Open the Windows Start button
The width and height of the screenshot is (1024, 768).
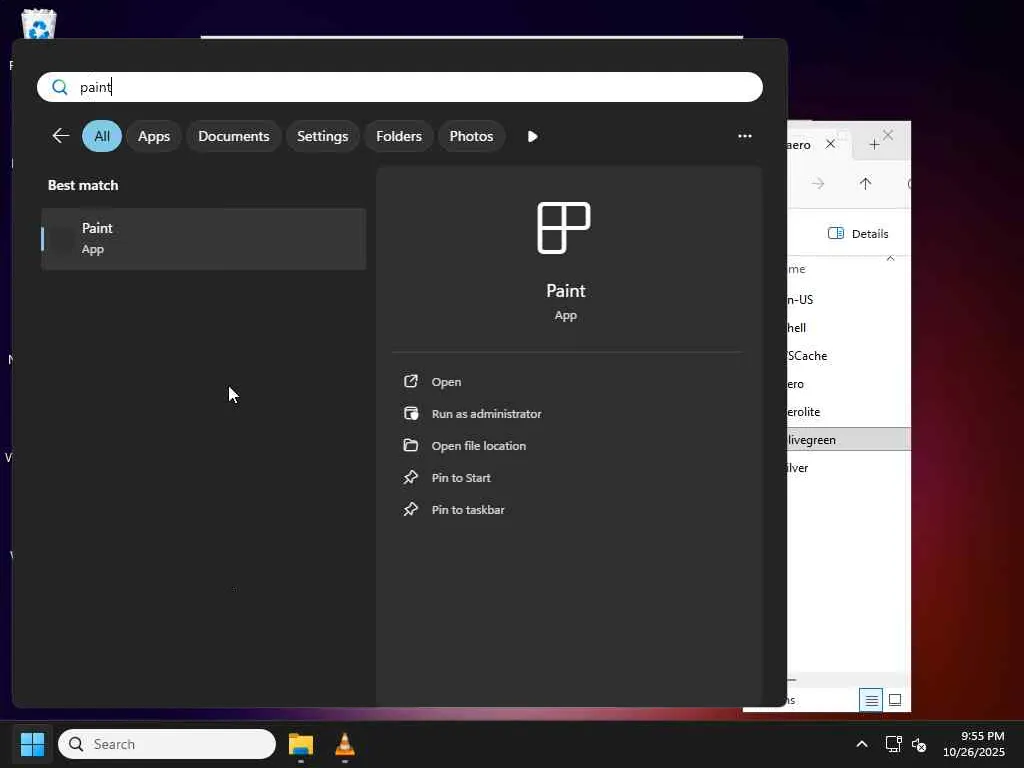33,744
